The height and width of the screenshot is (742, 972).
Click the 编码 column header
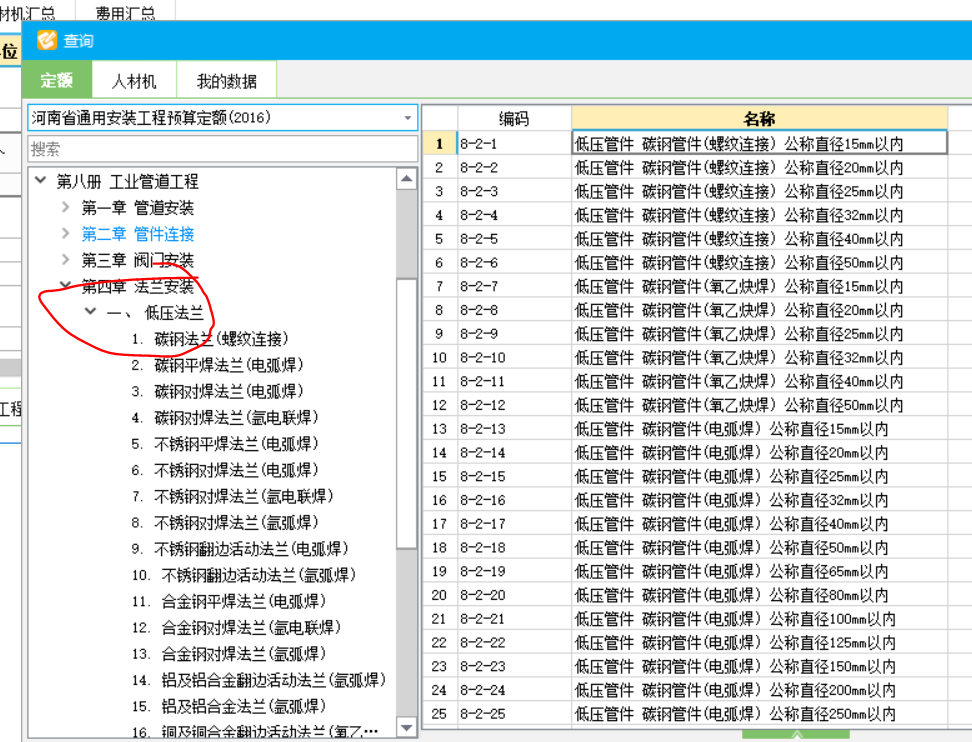click(514, 118)
